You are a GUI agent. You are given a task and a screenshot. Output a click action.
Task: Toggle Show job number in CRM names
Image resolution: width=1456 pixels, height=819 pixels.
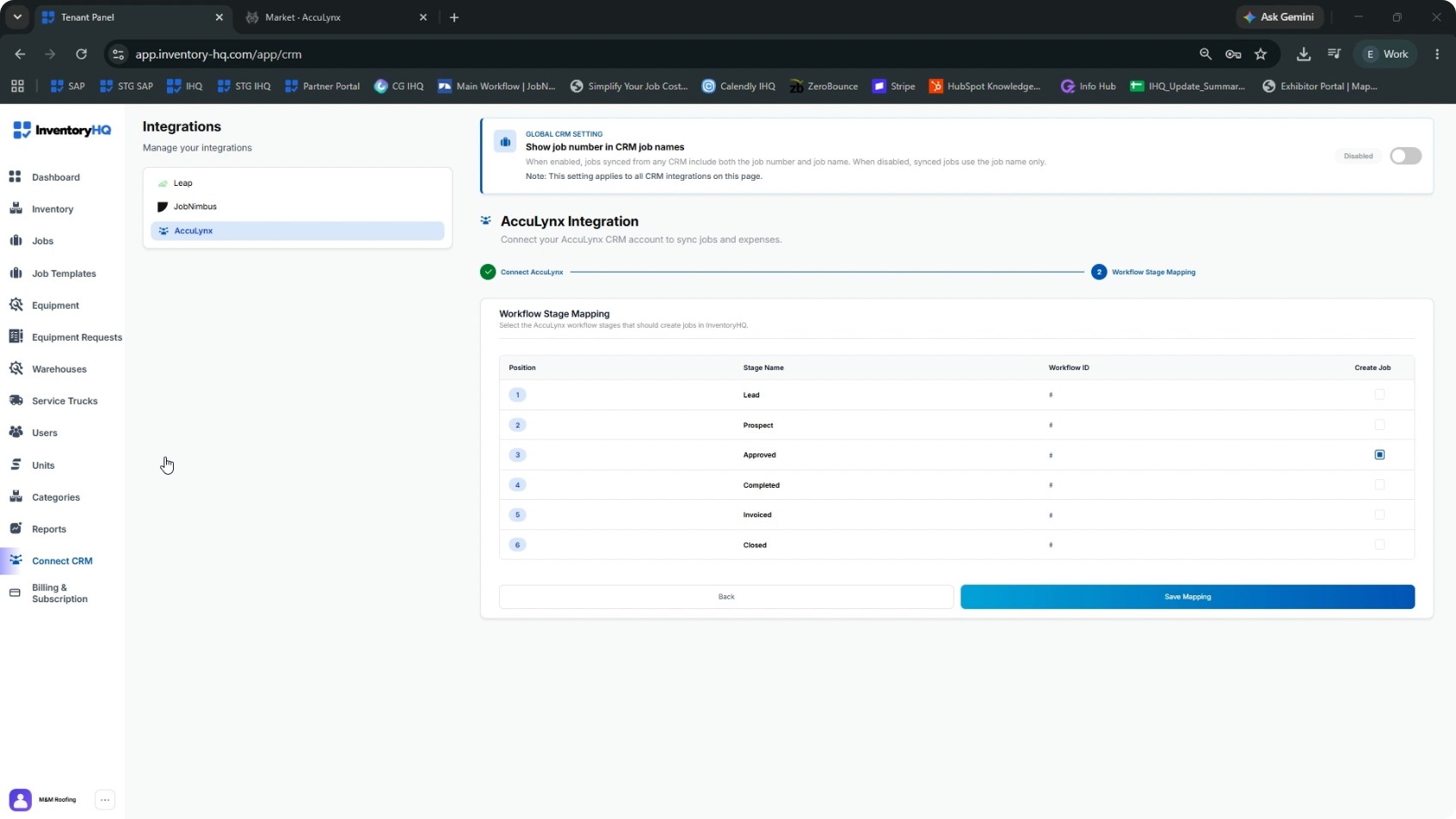pos(1405,156)
